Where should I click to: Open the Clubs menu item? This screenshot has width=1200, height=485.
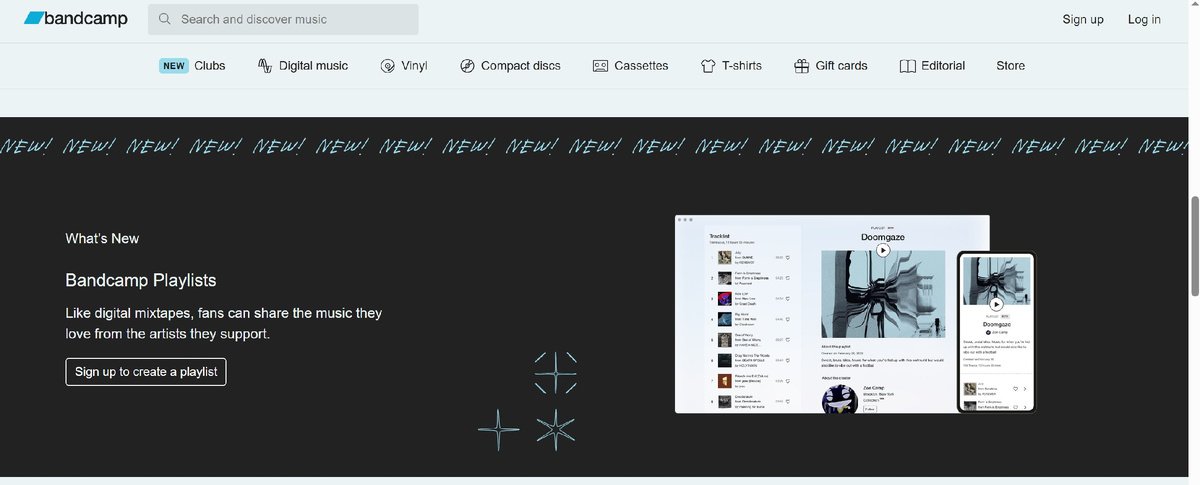(210, 66)
